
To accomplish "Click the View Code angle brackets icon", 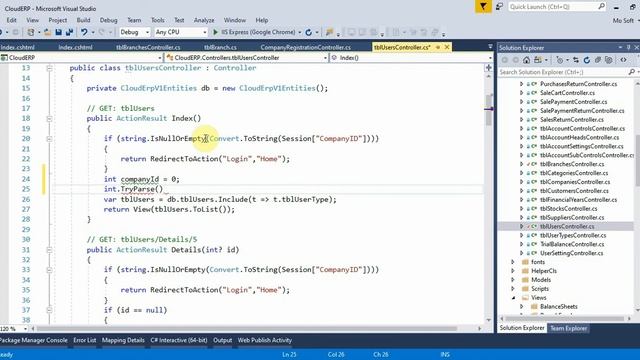I will tap(623, 60).
